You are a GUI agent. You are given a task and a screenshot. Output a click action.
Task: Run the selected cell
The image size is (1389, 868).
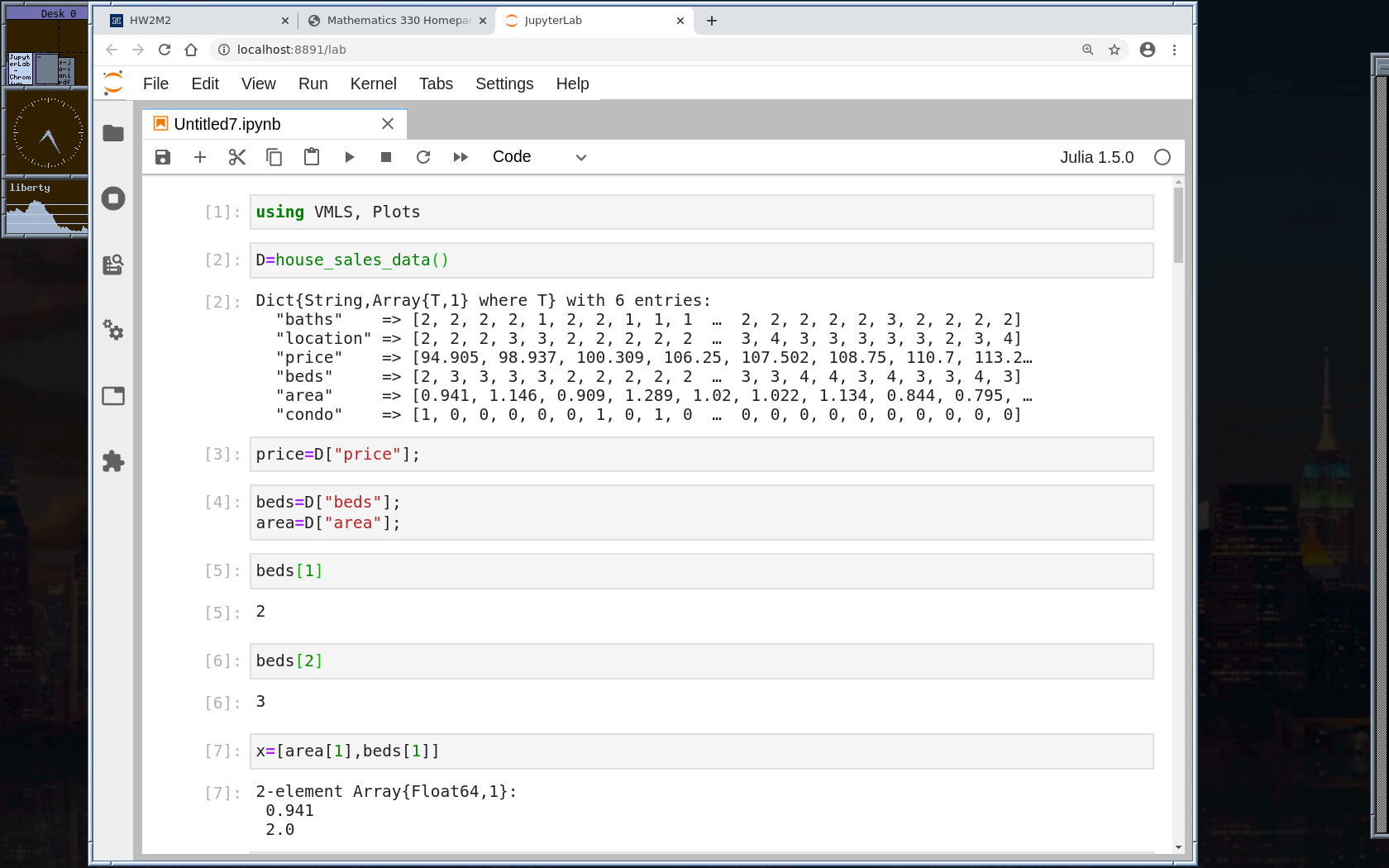tap(349, 157)
